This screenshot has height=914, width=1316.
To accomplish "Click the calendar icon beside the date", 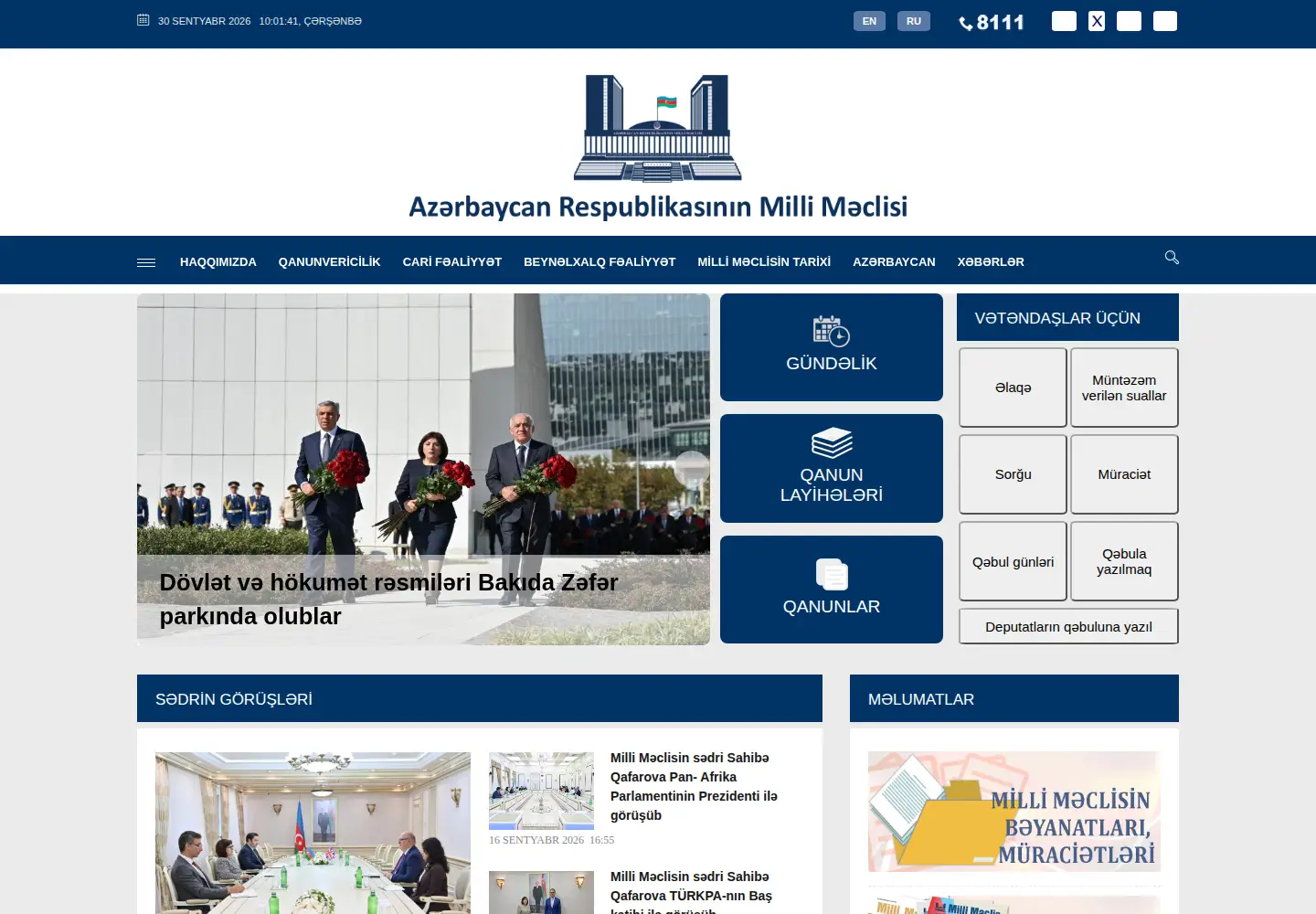I will tap(143, 20).
